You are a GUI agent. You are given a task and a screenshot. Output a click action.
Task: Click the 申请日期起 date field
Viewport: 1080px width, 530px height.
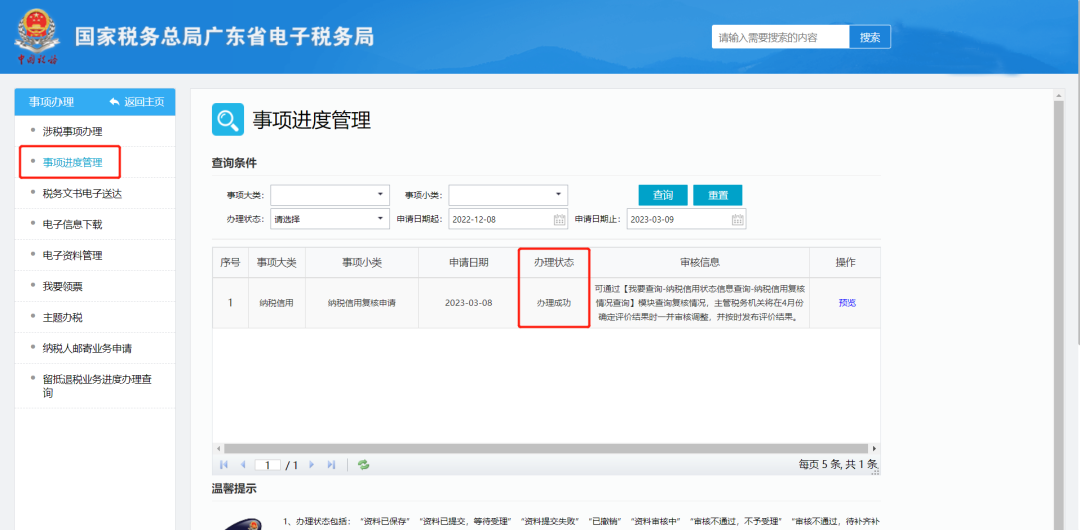[x=508, y=220]
